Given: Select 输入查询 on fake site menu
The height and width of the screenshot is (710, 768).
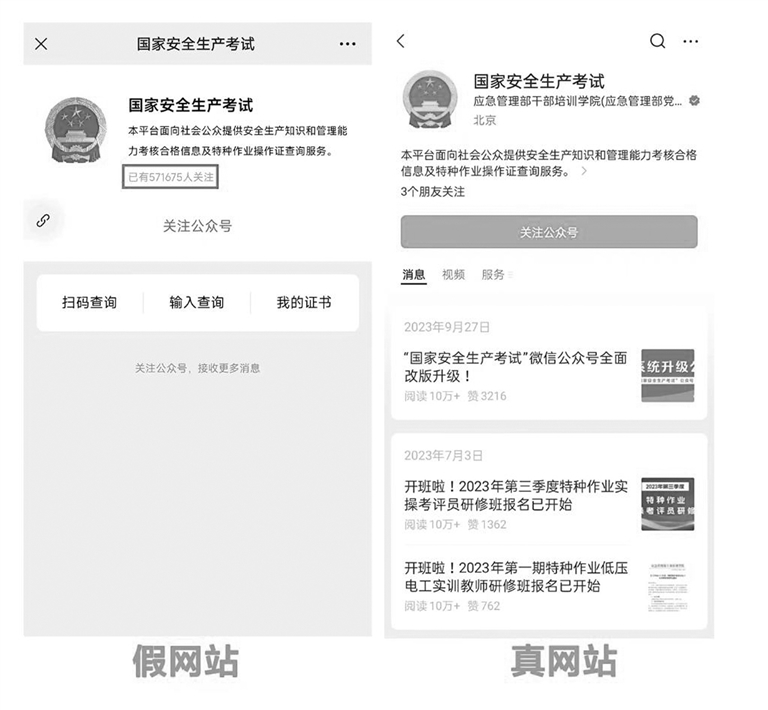Looking at the screenshot, I should pyautogui.click(x=196, y=303).
